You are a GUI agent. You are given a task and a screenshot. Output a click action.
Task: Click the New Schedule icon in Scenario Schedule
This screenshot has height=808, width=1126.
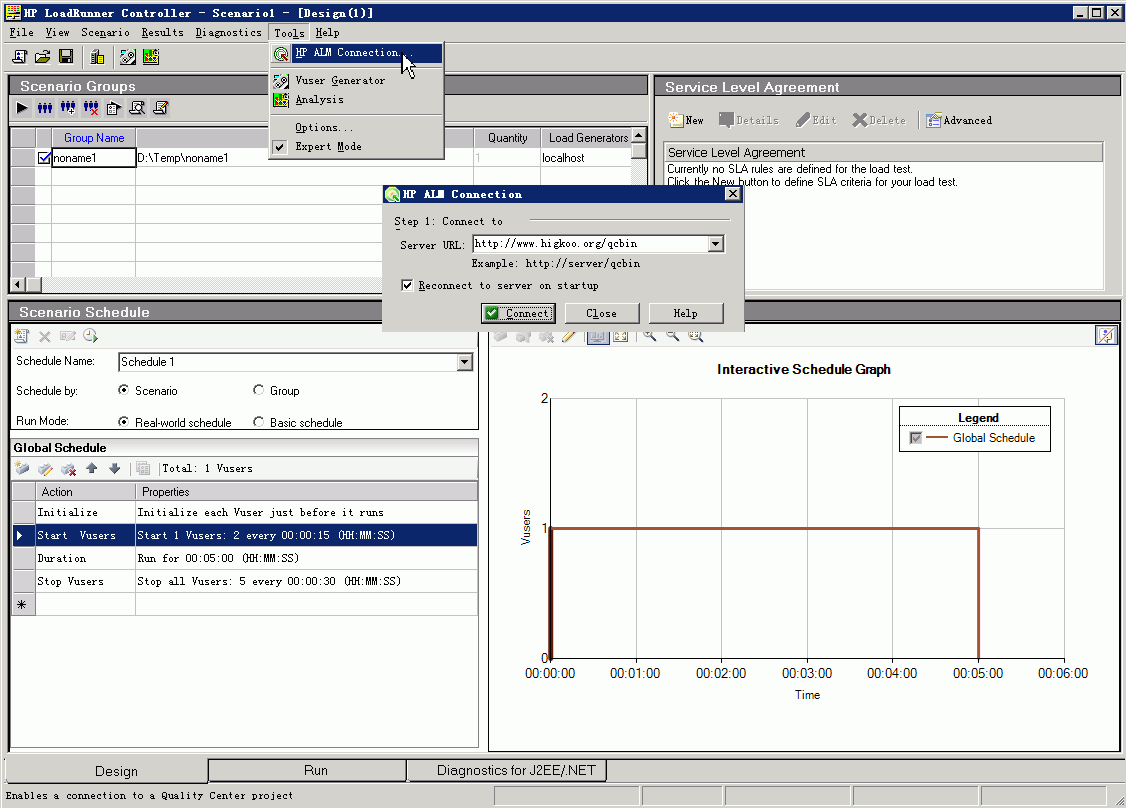pyautogui.click(x=22, y=335)
